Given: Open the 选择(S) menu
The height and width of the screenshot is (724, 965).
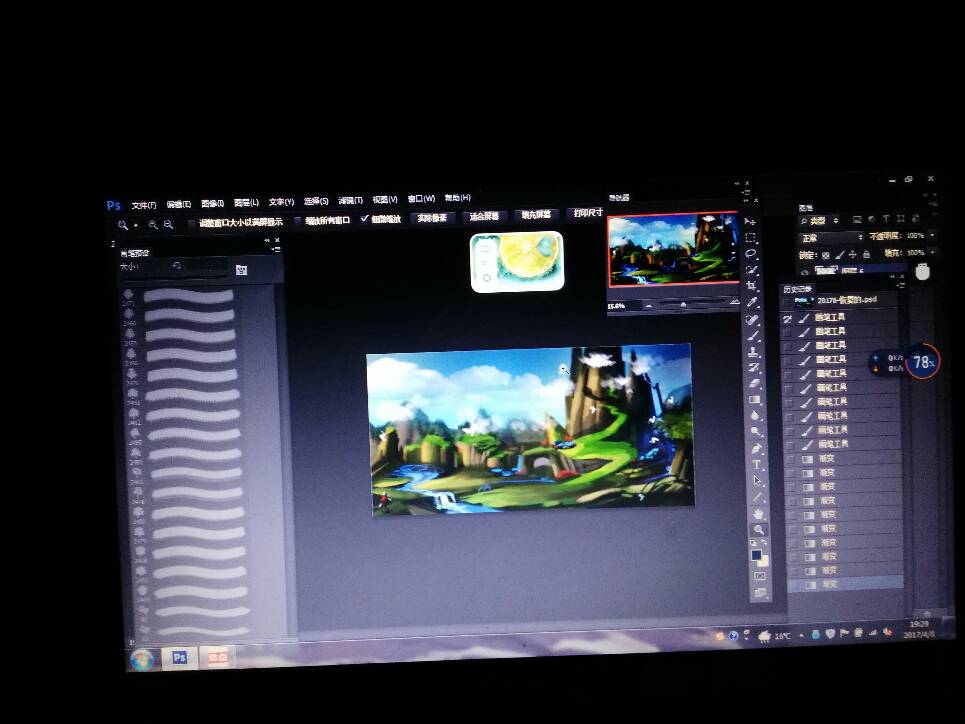Looking at the screenshot, I should pyautogui.click(x=316, y=201).
